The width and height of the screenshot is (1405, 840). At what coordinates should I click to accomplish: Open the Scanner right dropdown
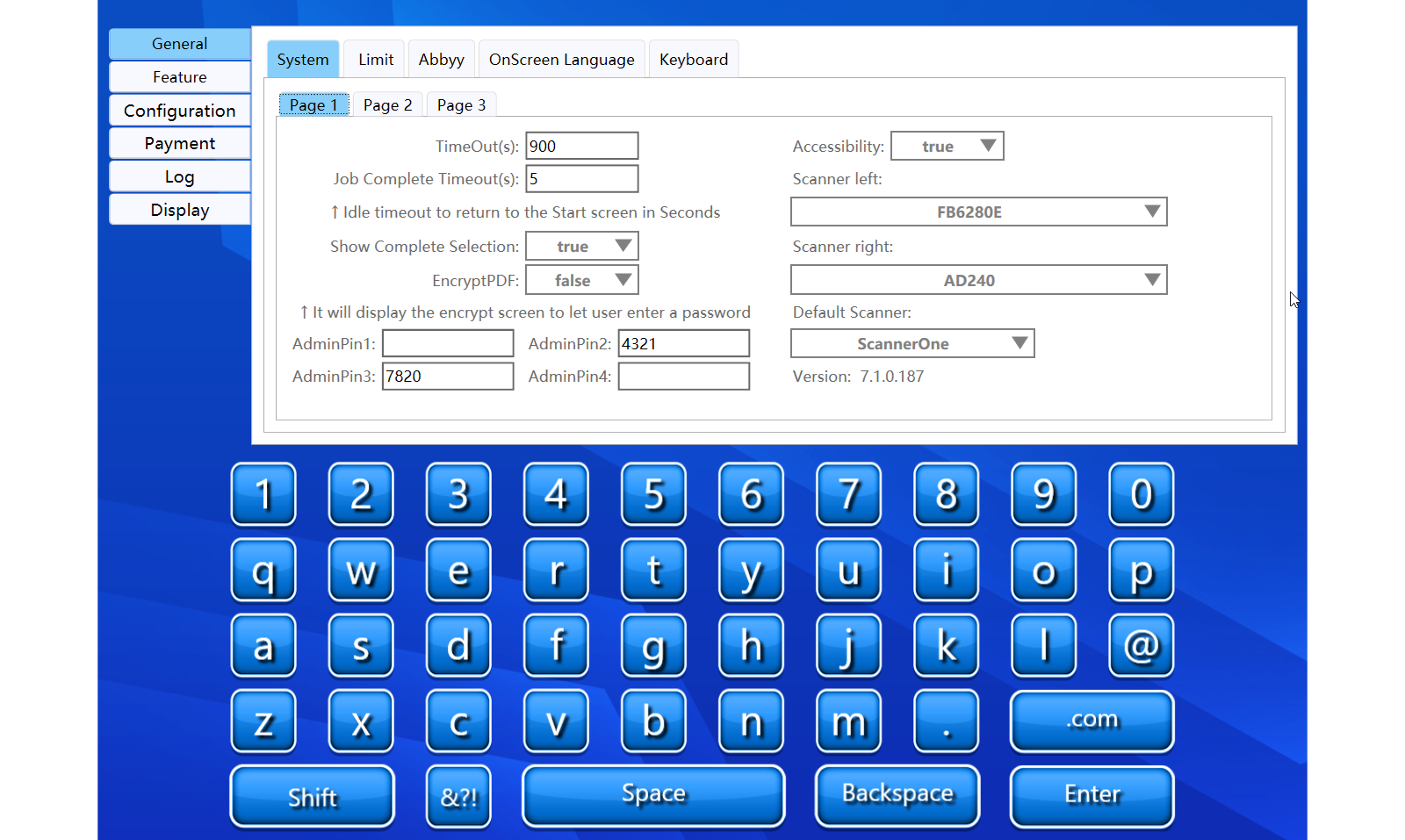click(x=979, y=280)
